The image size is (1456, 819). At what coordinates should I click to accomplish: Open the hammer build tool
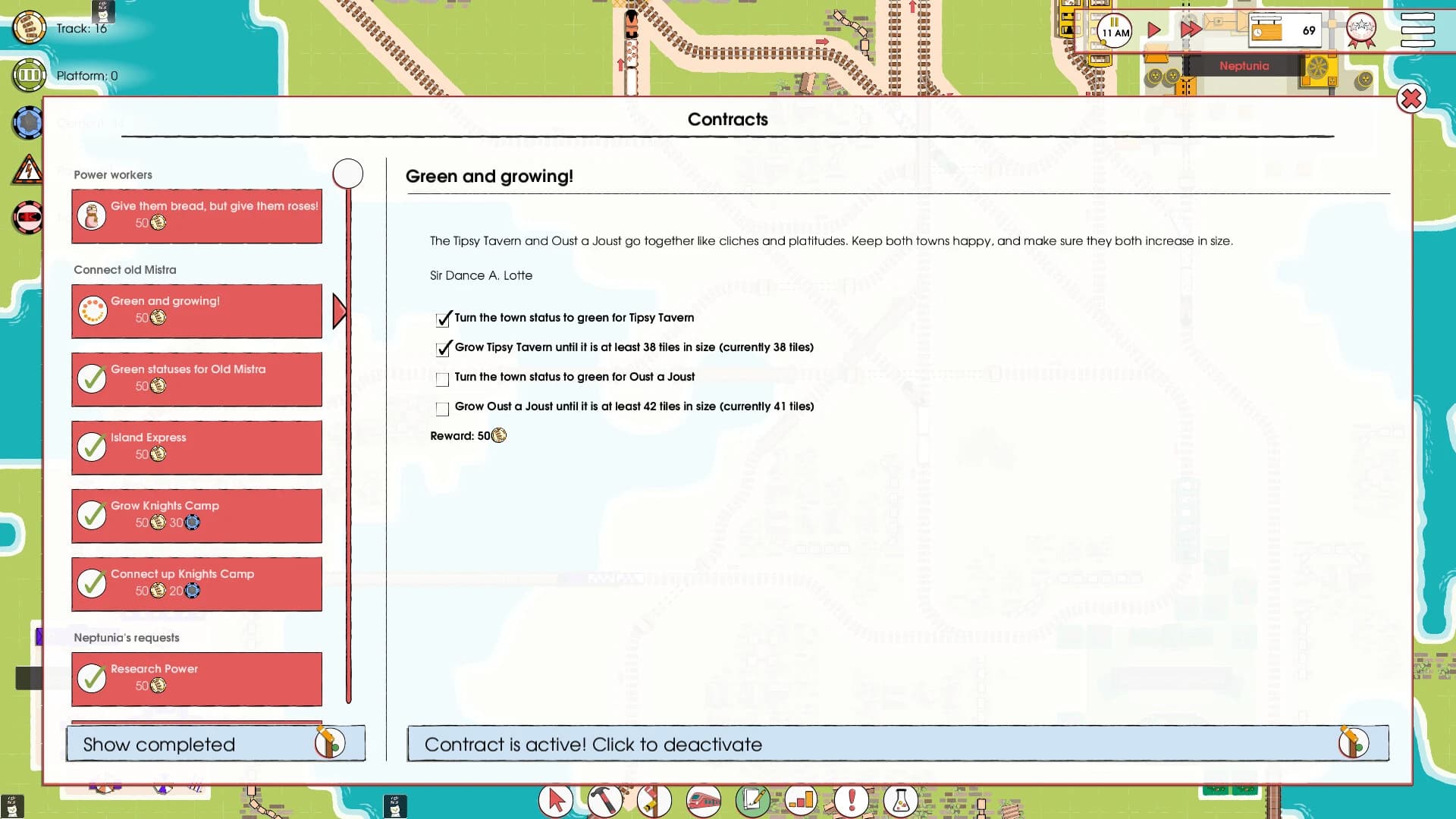point(604,800)
